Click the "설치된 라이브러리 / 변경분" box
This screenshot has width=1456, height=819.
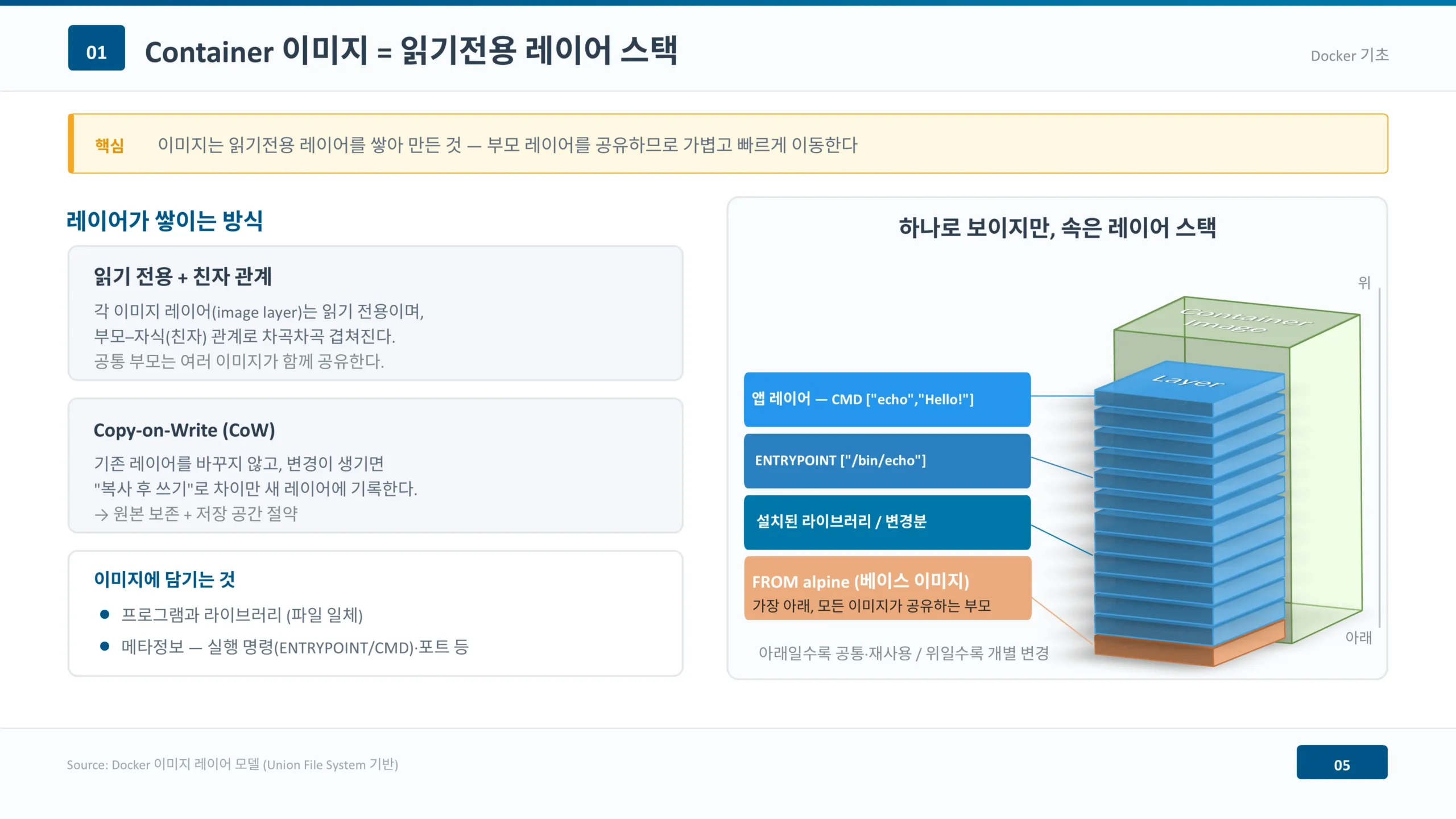point(887,522)
